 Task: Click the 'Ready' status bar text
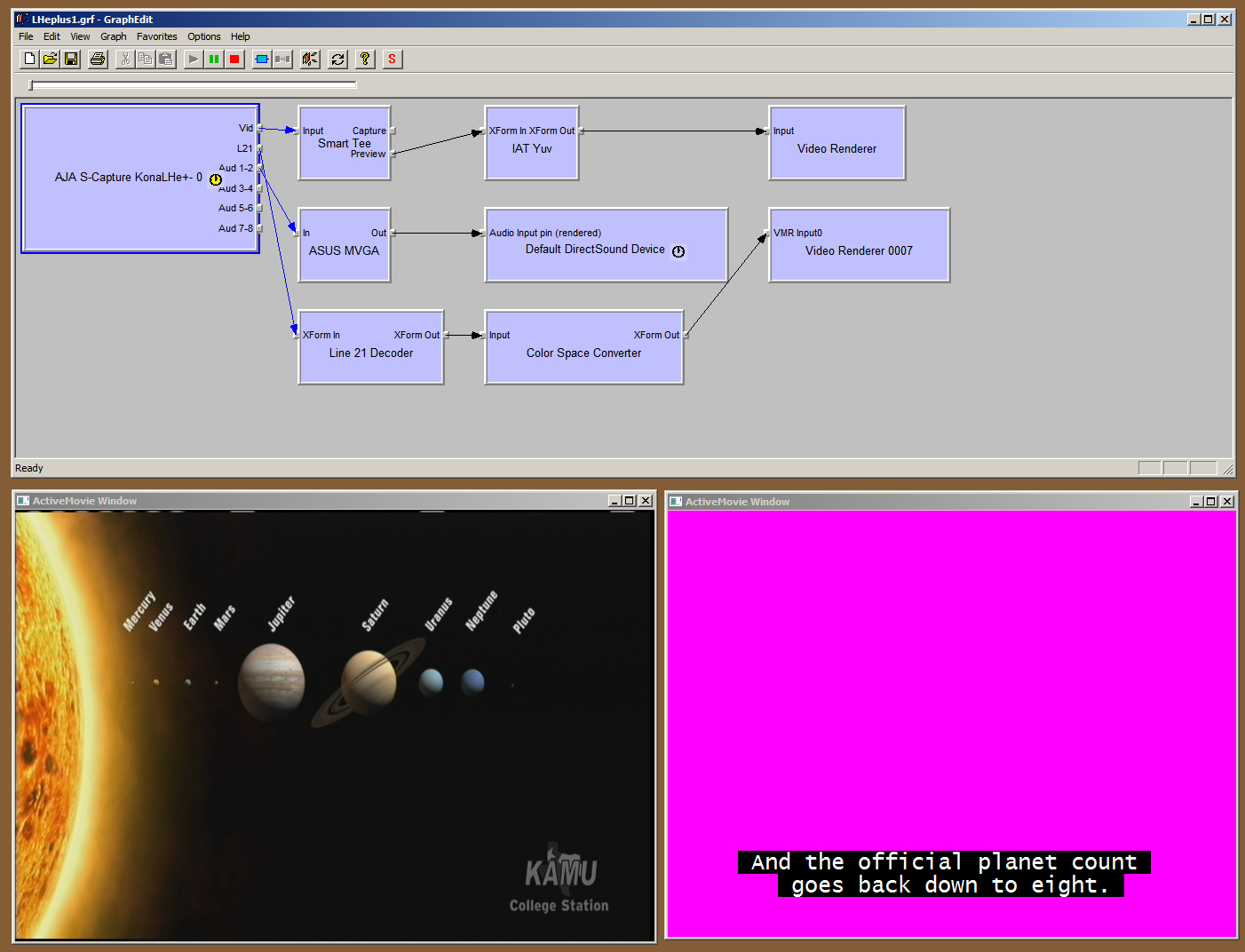28,468
